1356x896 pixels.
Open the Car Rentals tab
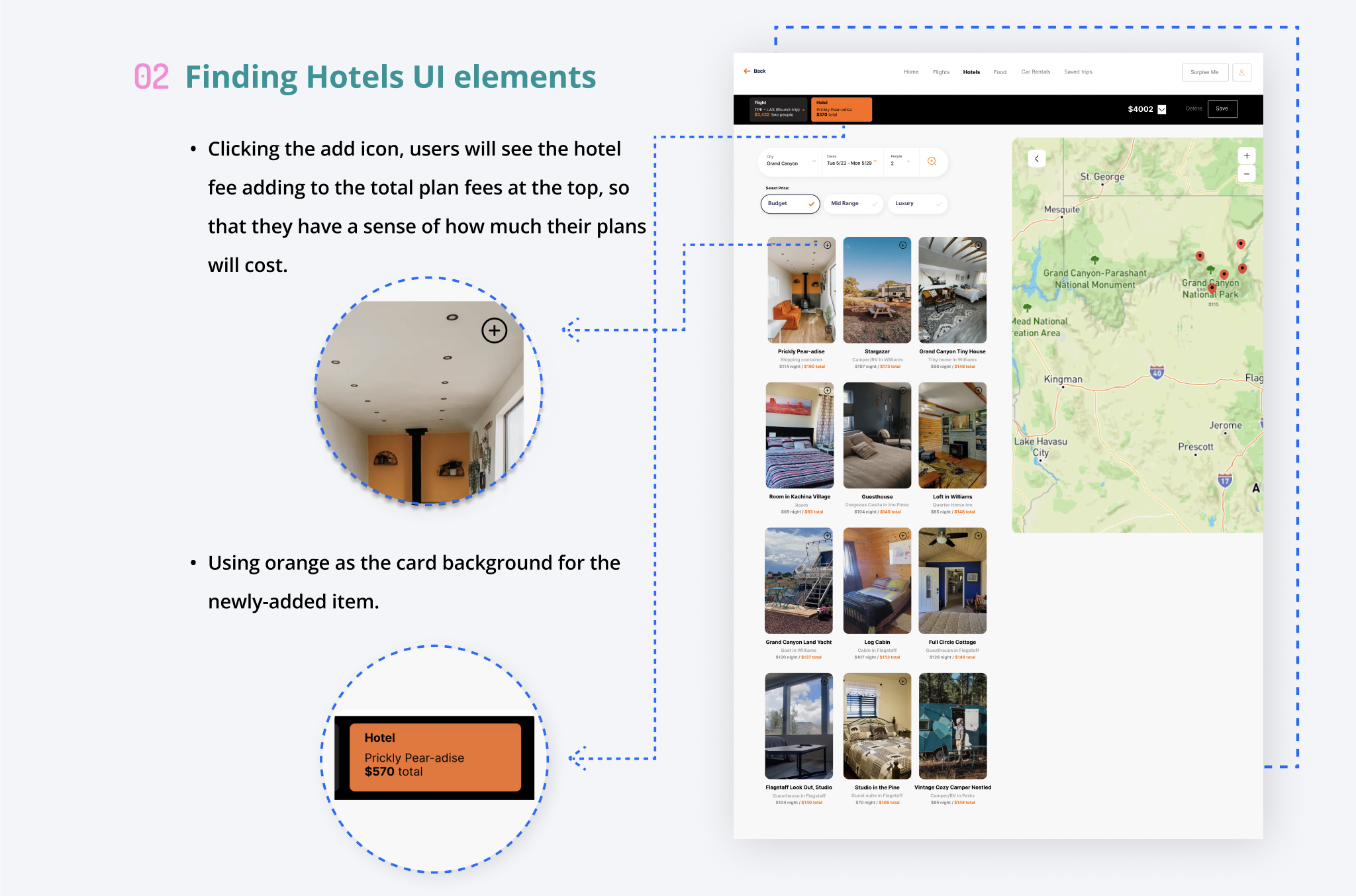(x=1035, y=72)
